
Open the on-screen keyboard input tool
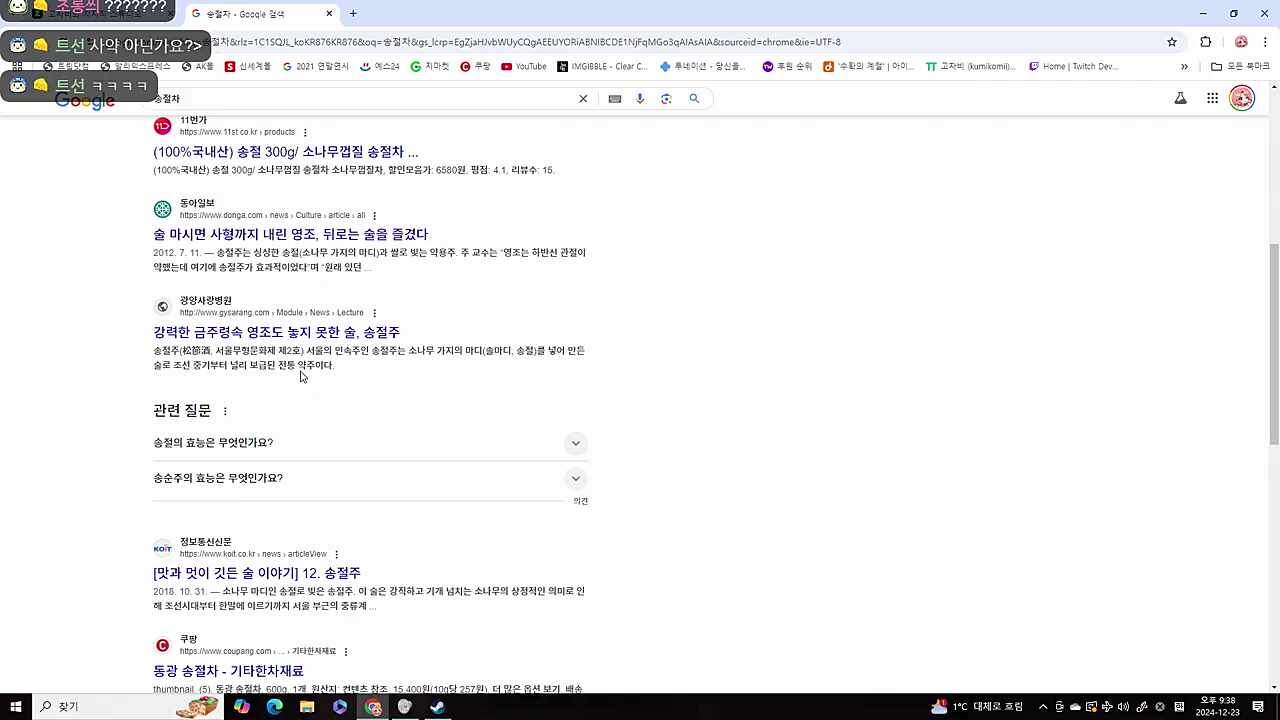pos(614,98)
